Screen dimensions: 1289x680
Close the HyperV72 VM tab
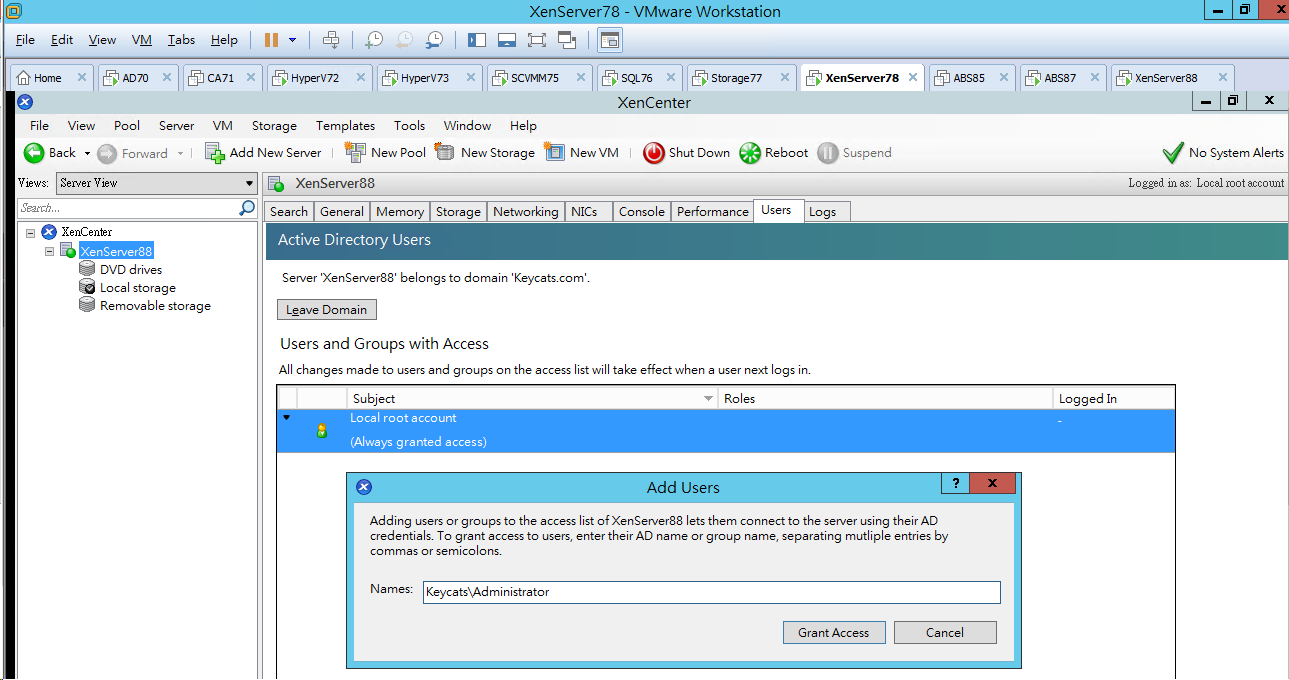[x=360, y=77]
